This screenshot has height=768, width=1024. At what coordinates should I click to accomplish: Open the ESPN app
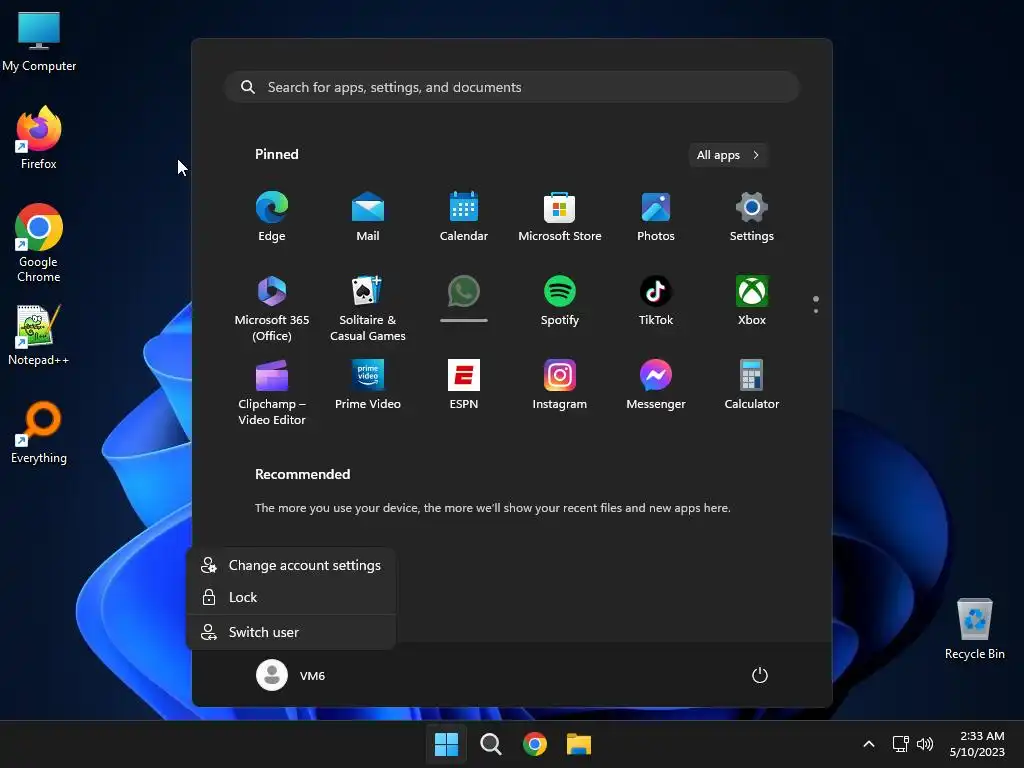coord(464,384)
